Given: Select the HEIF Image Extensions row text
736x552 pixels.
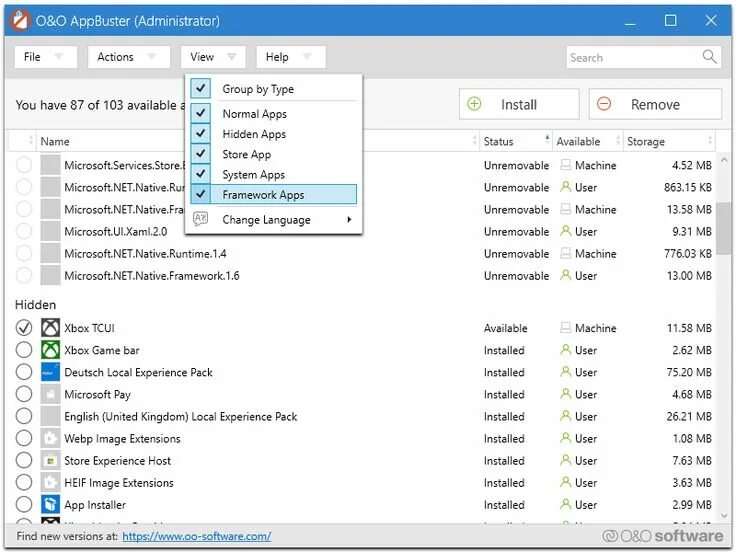Looking at the screenshot, I should pyautogui.click(x=119, y=483).
